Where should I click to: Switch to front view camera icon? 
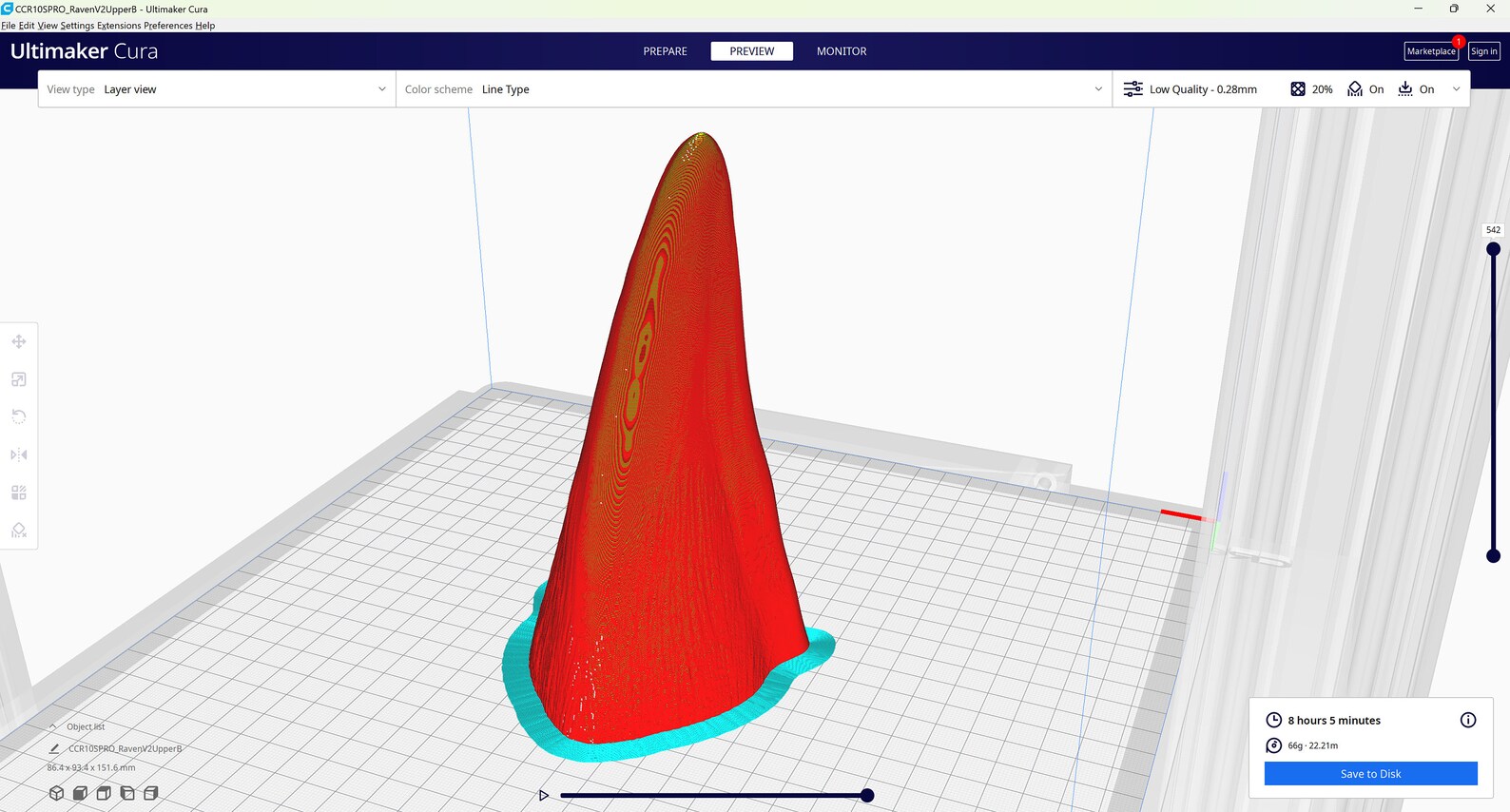coord(80,792)
